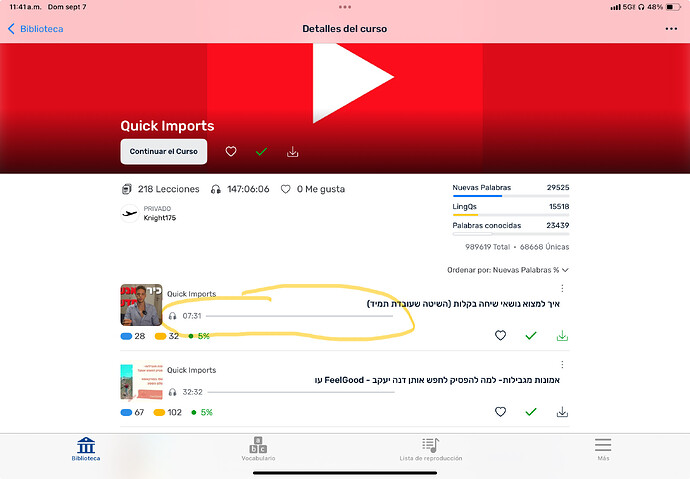Tap the Knight175 airplane avatar
Image resolution: width=690 pixels, height=479 pixels.
[129, 212]
